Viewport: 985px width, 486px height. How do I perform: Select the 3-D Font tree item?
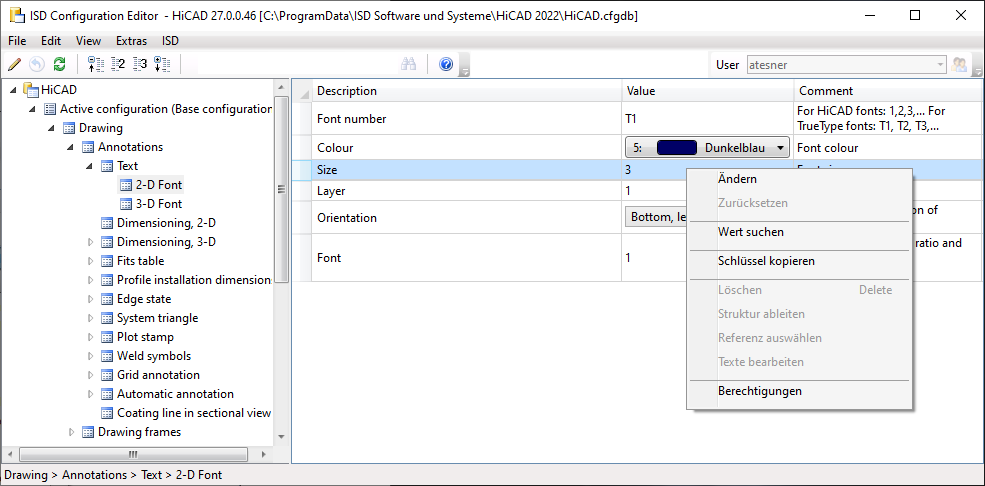tap(159, 203)
